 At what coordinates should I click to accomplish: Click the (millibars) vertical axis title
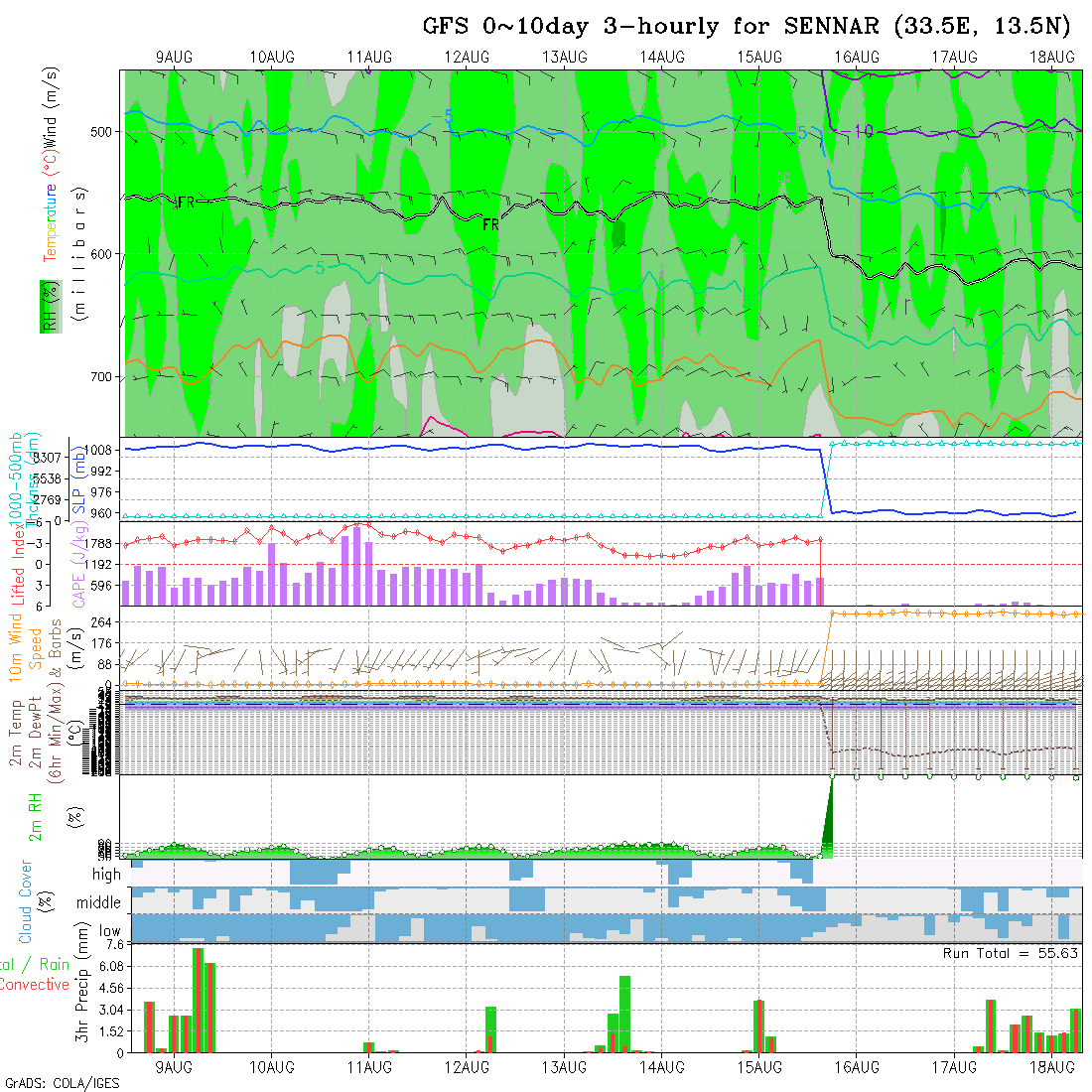79,254
